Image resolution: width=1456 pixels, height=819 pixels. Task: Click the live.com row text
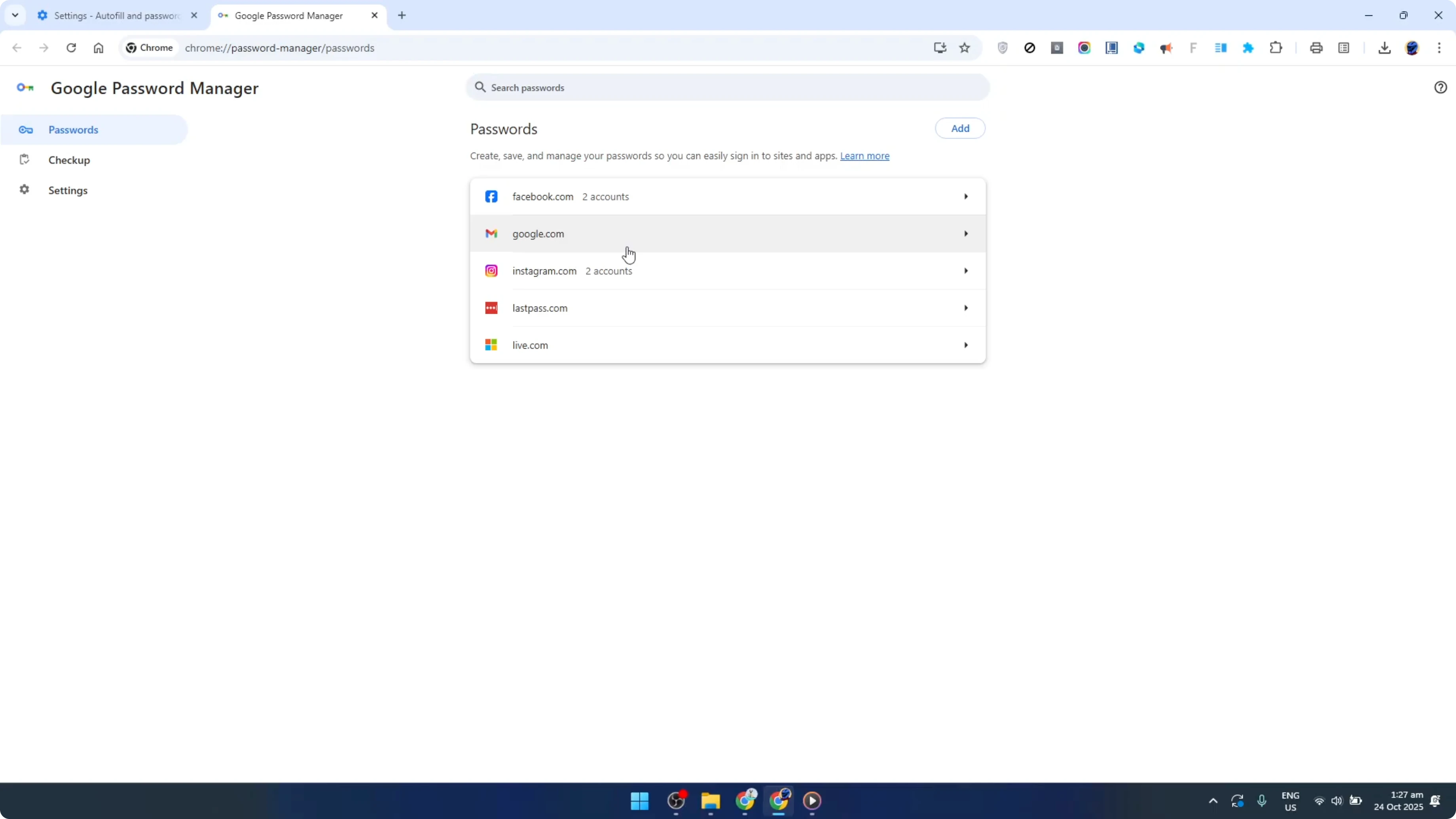530,345
